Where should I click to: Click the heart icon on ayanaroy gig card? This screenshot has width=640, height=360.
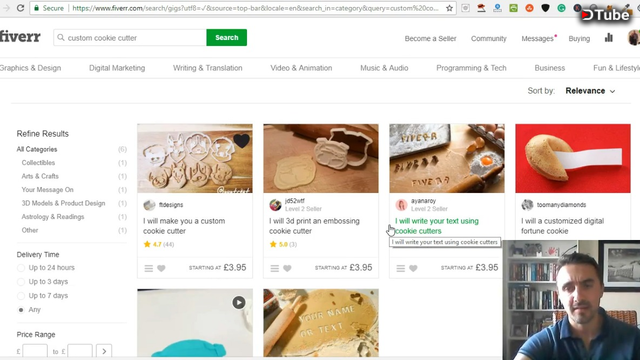tap(413, 268)
